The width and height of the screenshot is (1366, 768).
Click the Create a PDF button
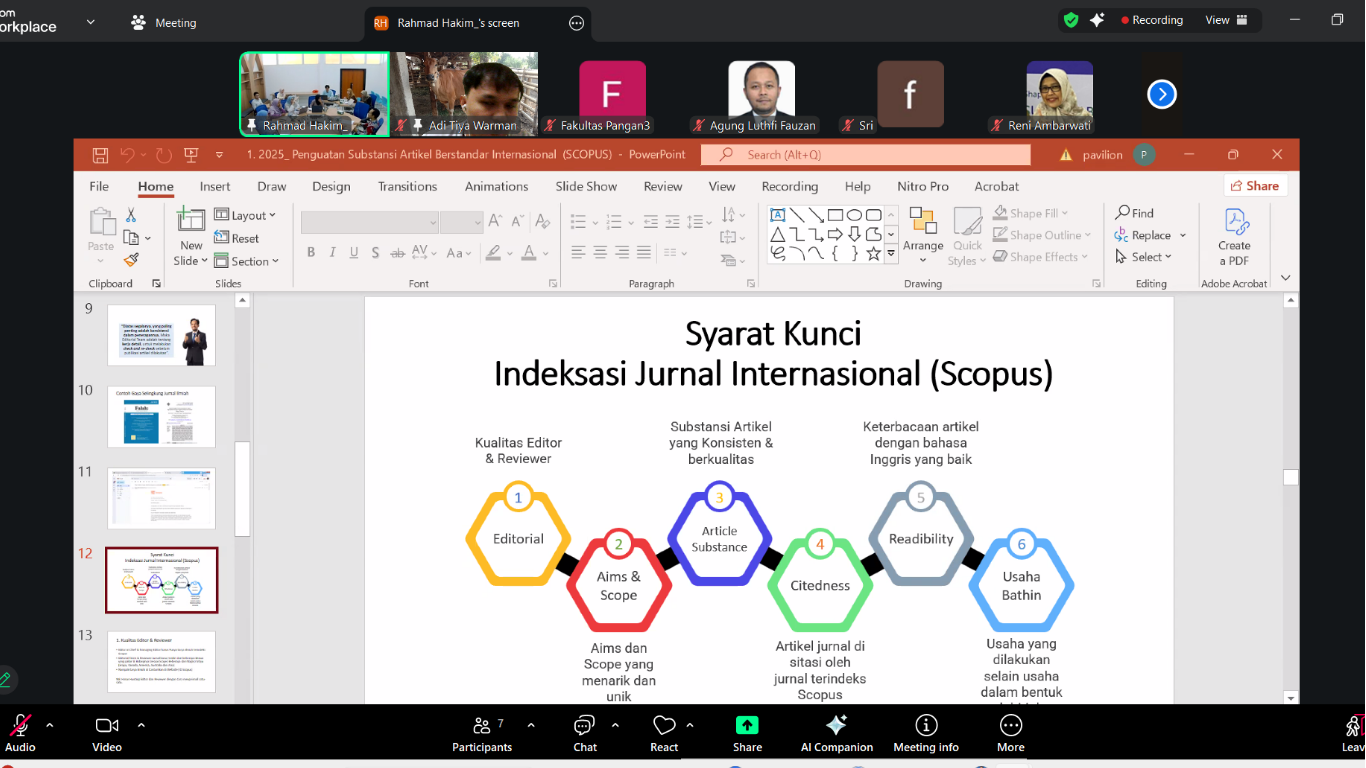1234,238
